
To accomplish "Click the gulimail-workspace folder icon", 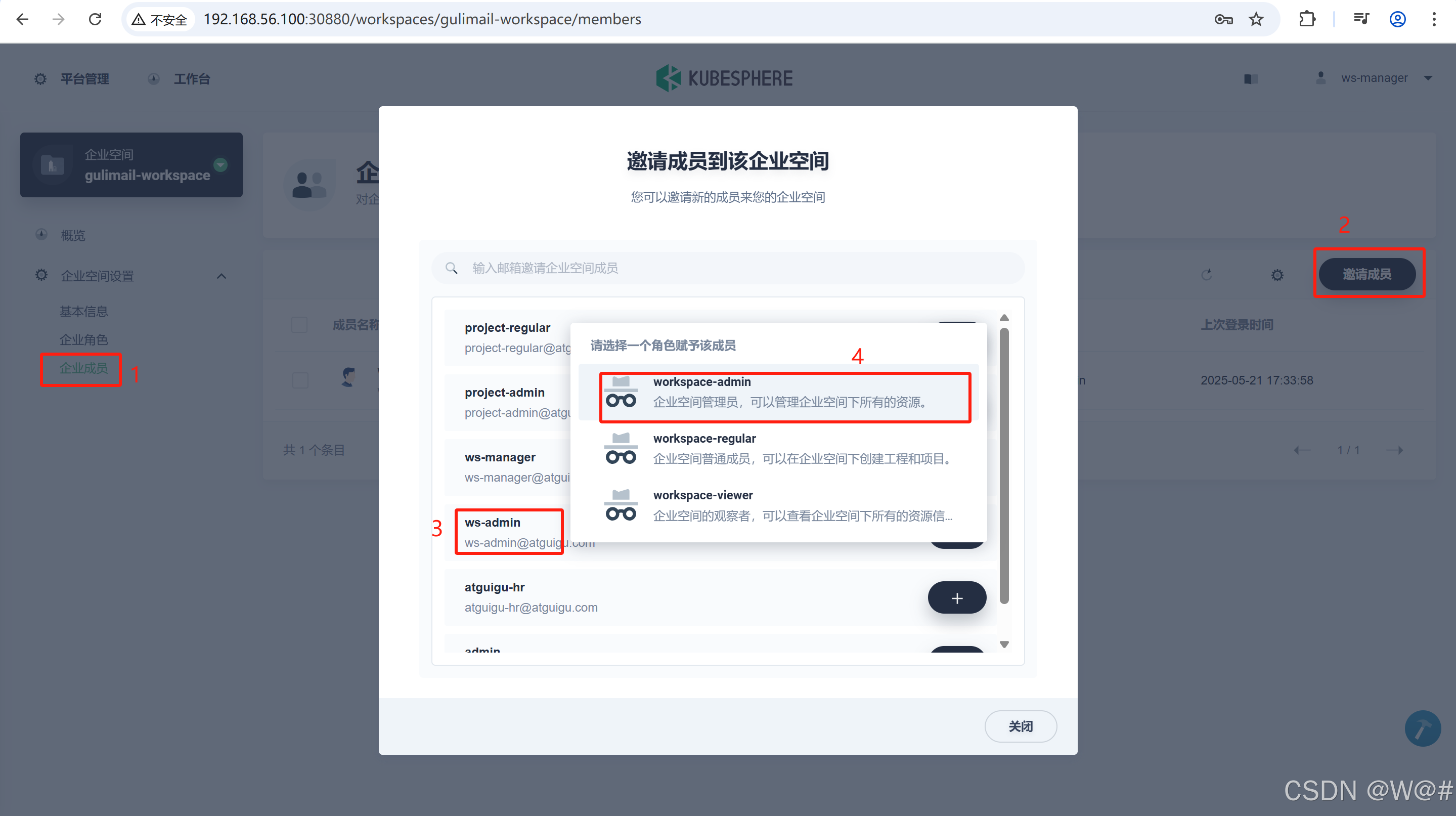I will (x=53, y=164).
